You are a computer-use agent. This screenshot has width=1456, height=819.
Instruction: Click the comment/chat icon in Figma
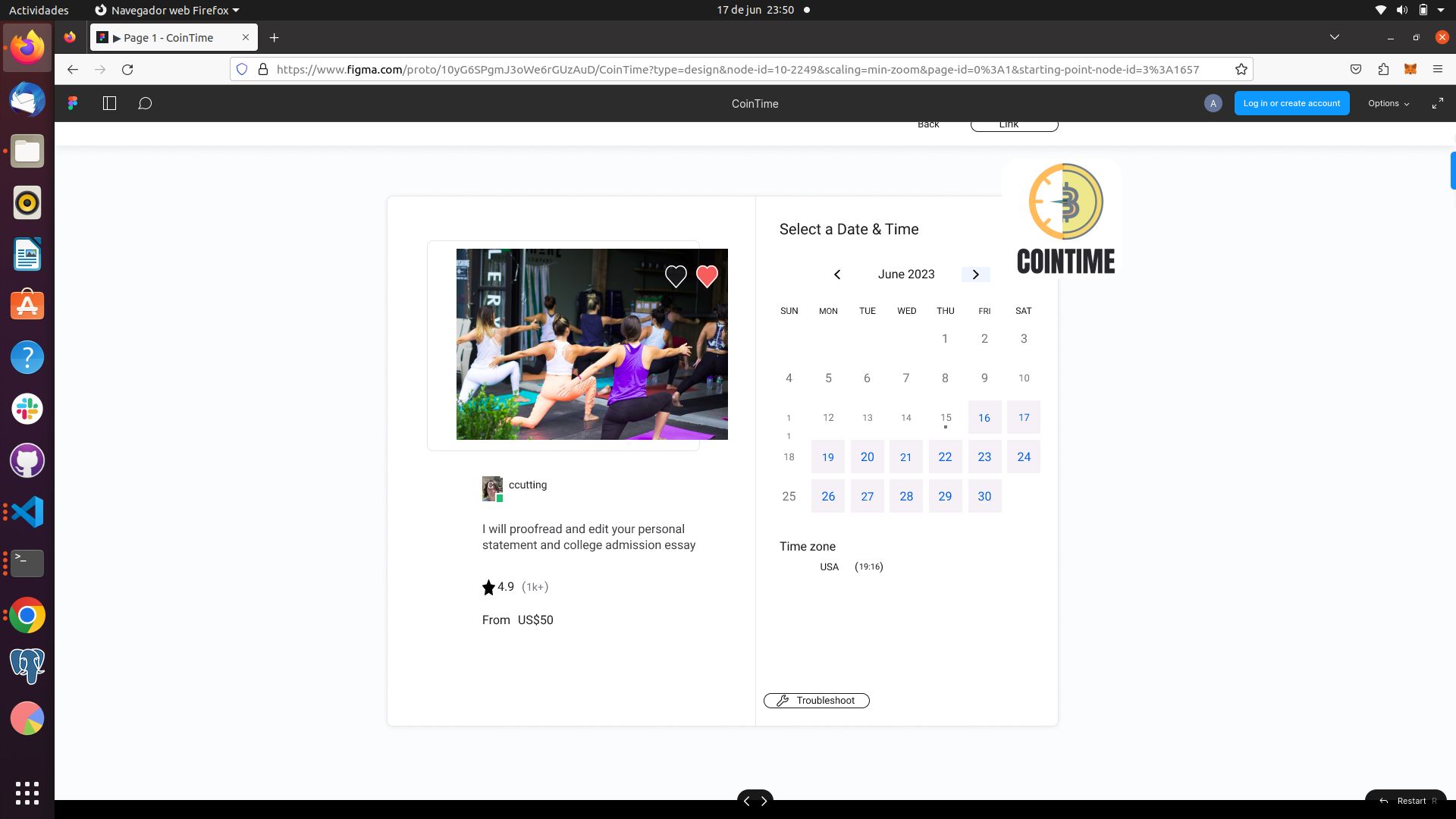(144, 103)
